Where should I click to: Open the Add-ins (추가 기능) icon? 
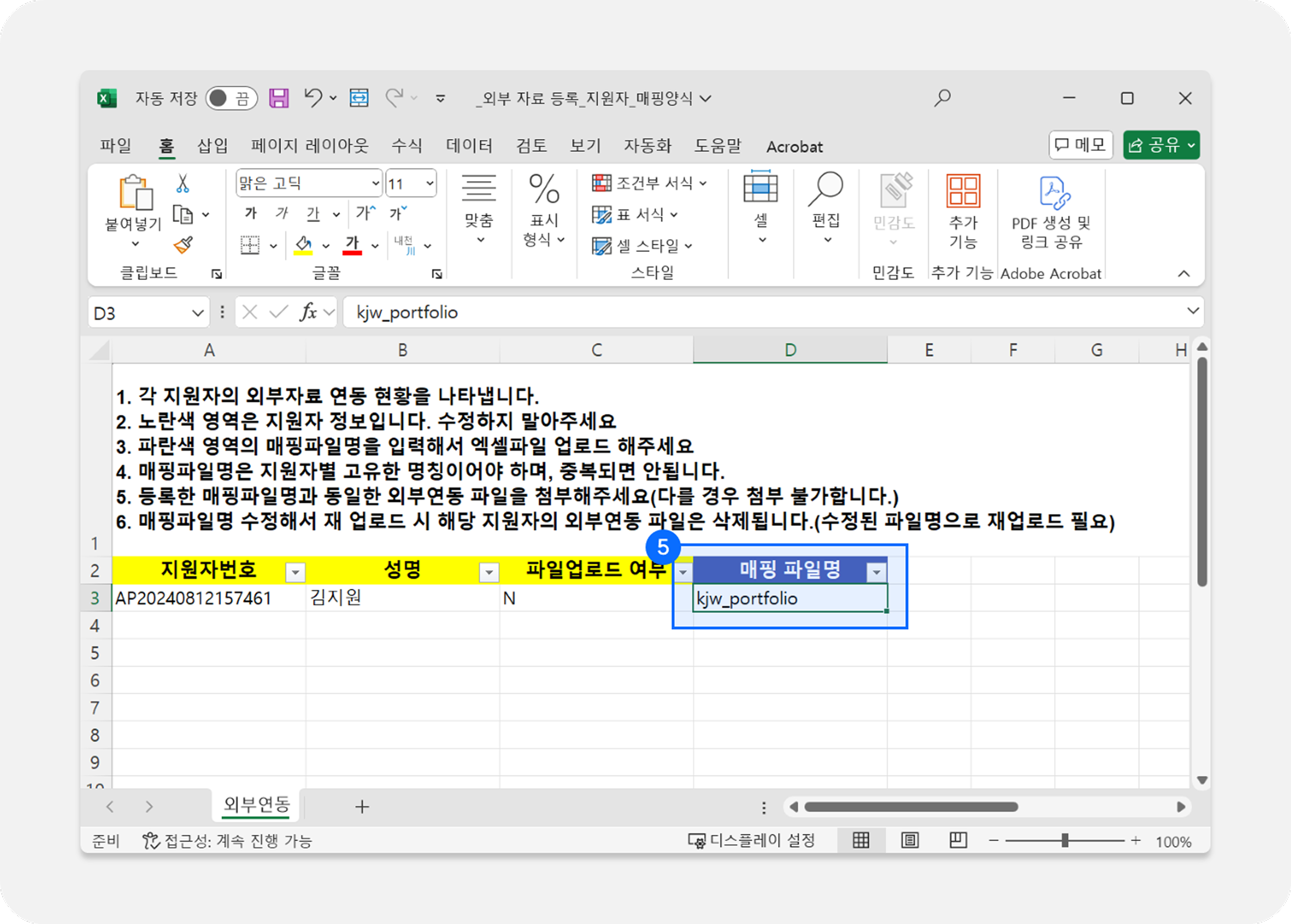click(963, 192)
